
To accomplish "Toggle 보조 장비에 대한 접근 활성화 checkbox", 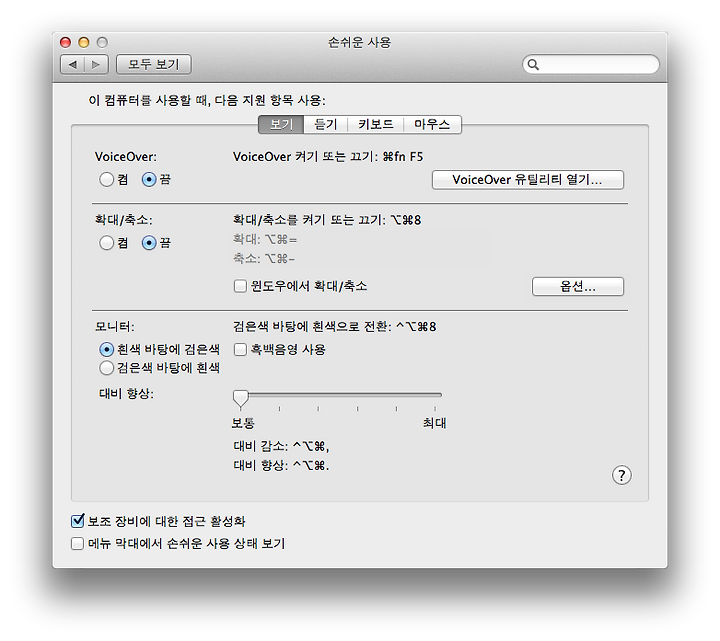I will [78, 521].
